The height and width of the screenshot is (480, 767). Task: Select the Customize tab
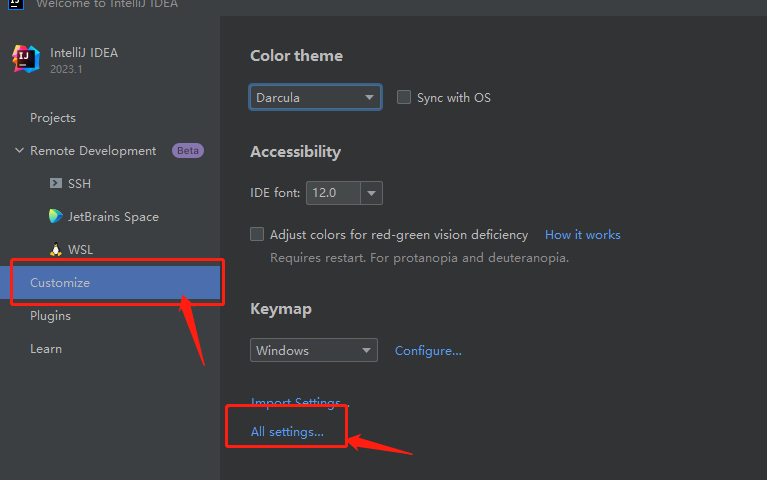pyautogui.click(x=110, y=282)
